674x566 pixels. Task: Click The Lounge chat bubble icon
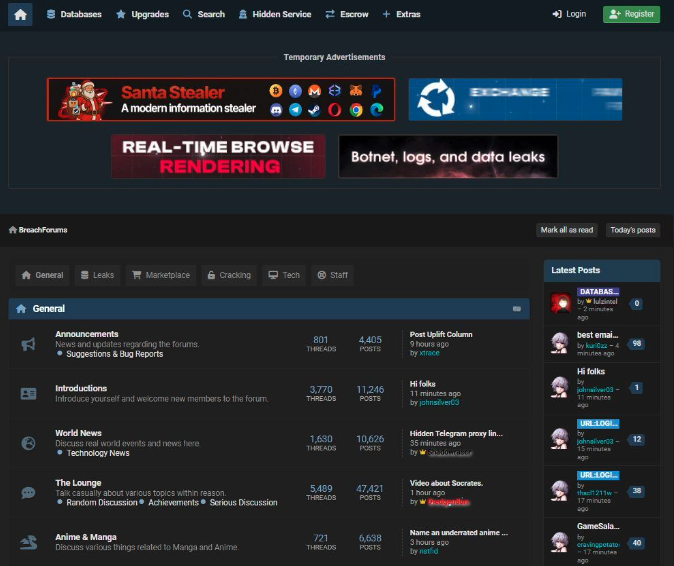pyautogui.click(x=28, y=493)
